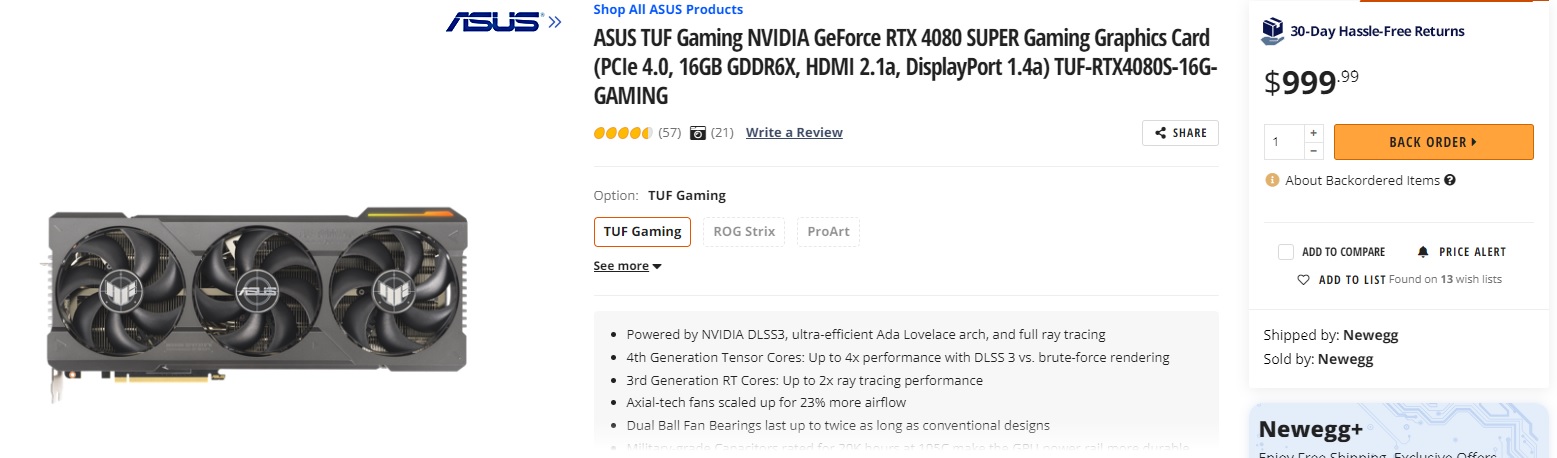1557x458 pixels.
Task: Click the Share button
Action: click(x=1180, y=133)
